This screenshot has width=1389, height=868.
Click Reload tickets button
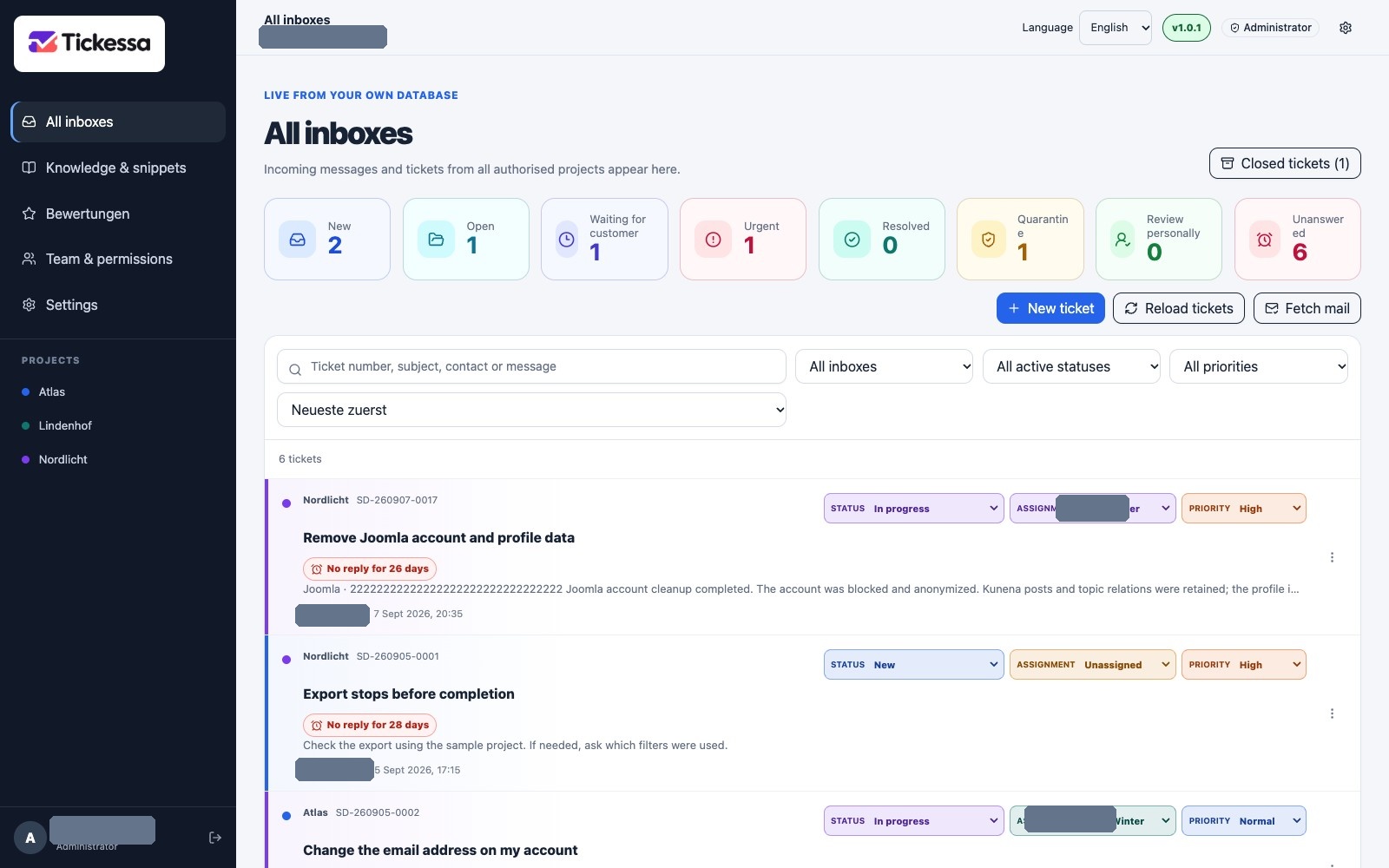coord(1179,308)
